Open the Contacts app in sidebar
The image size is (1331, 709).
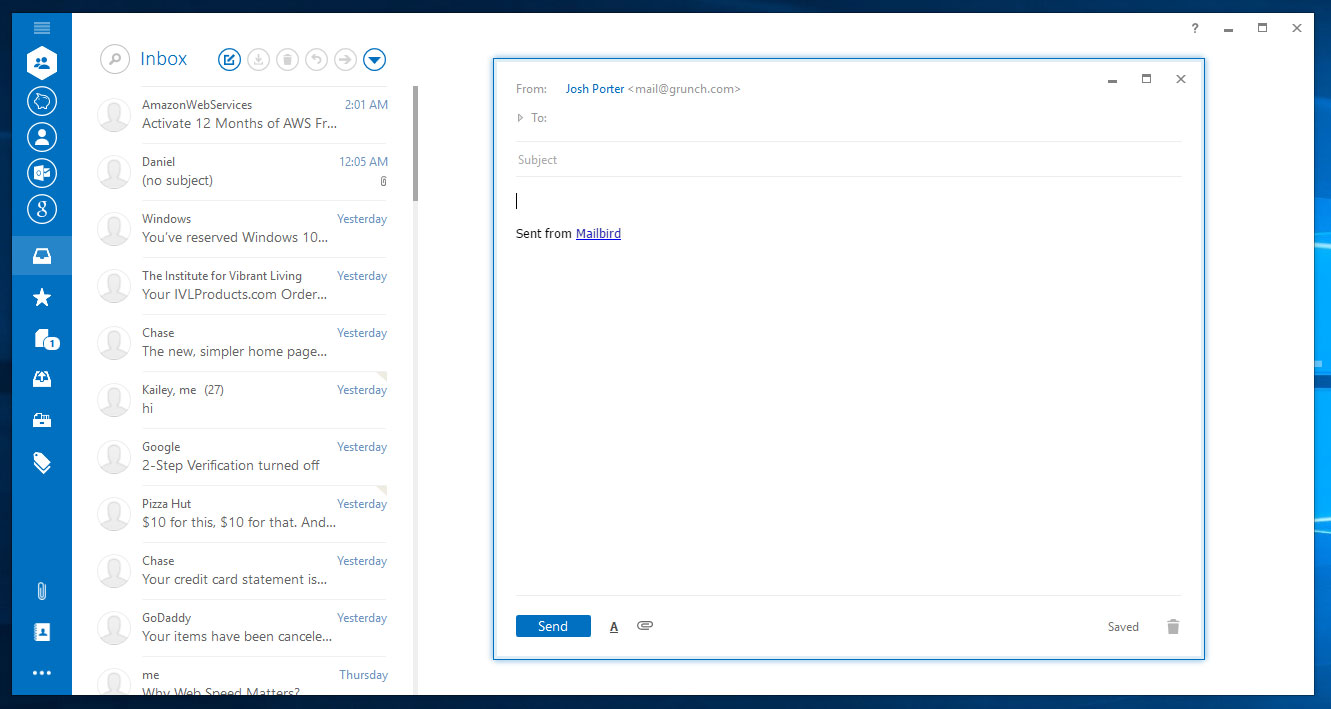[42, 632]
